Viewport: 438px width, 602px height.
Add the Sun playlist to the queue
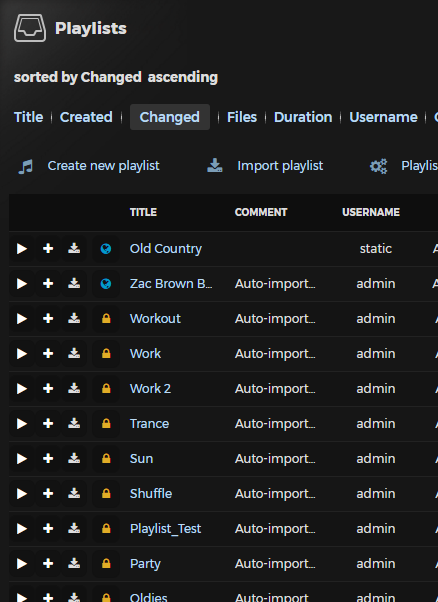coord(48,458)
